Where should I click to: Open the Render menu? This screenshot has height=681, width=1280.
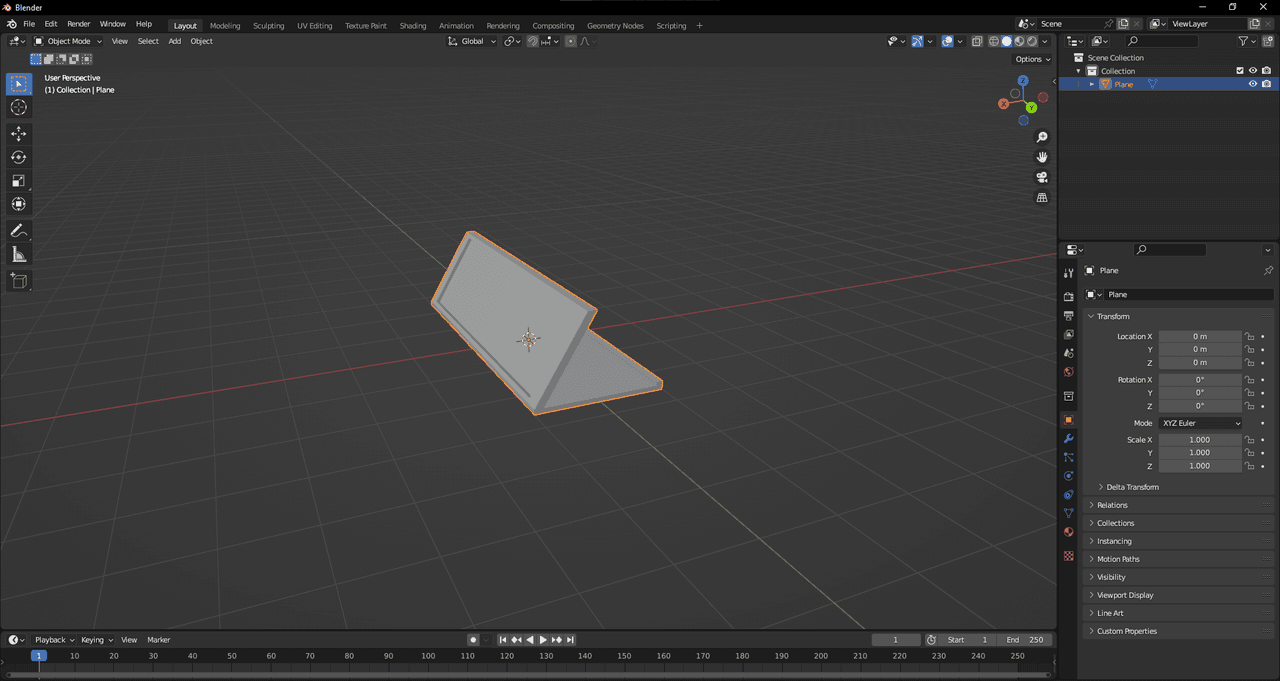[78, 24]
